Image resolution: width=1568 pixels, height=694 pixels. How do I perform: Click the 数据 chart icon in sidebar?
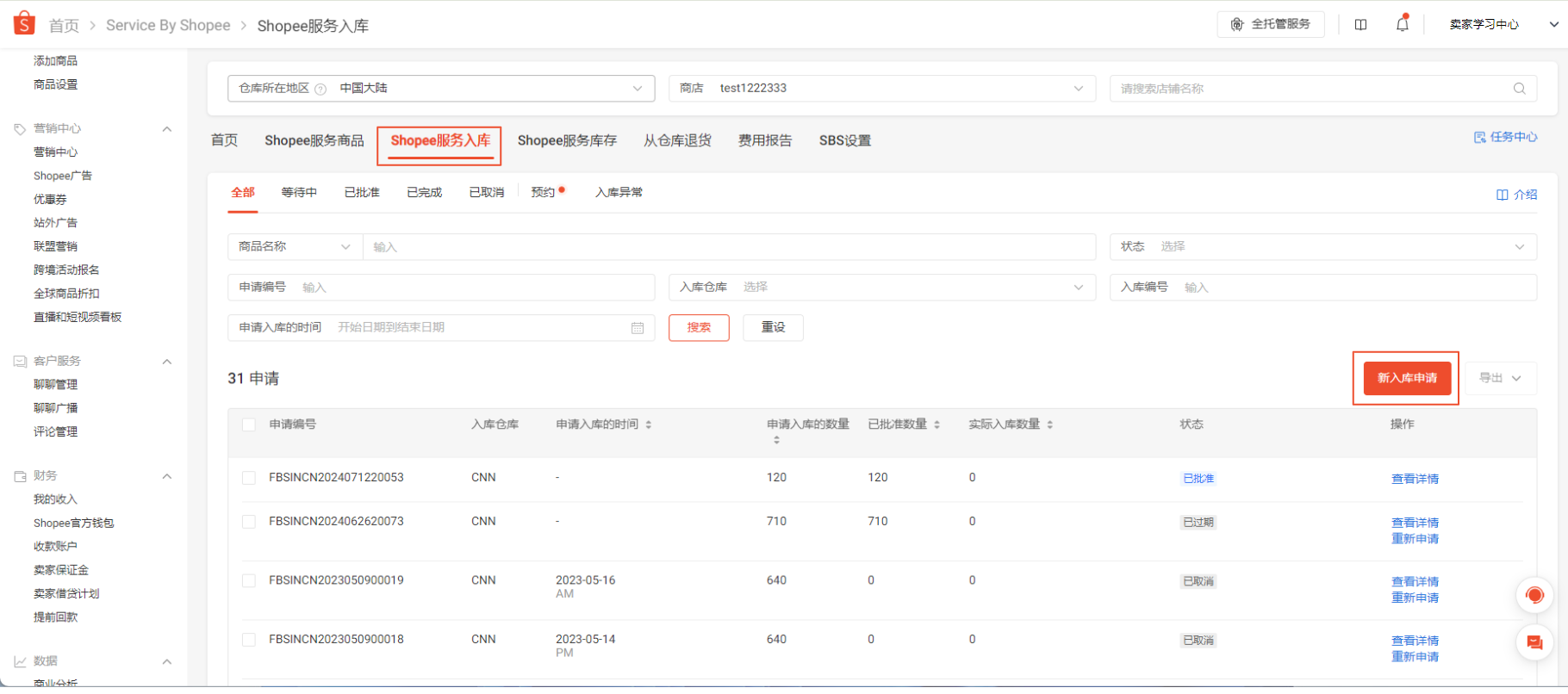pyautogui.click(x=20, y=661)
